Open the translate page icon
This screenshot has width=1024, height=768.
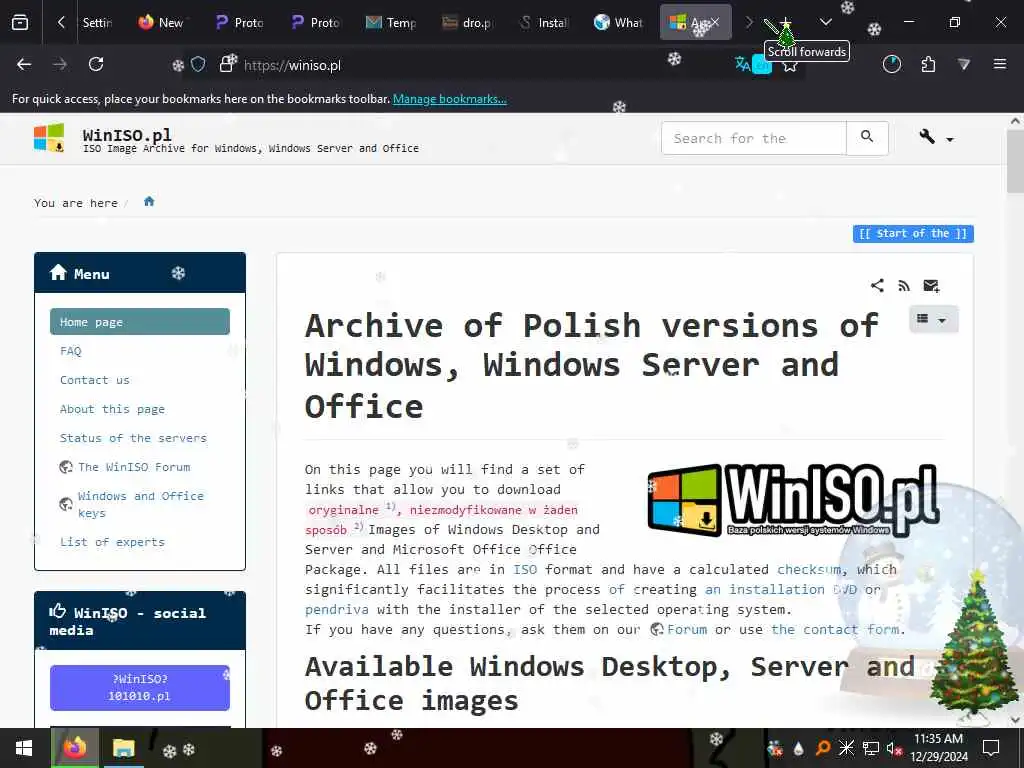click(x=742, y=64)
